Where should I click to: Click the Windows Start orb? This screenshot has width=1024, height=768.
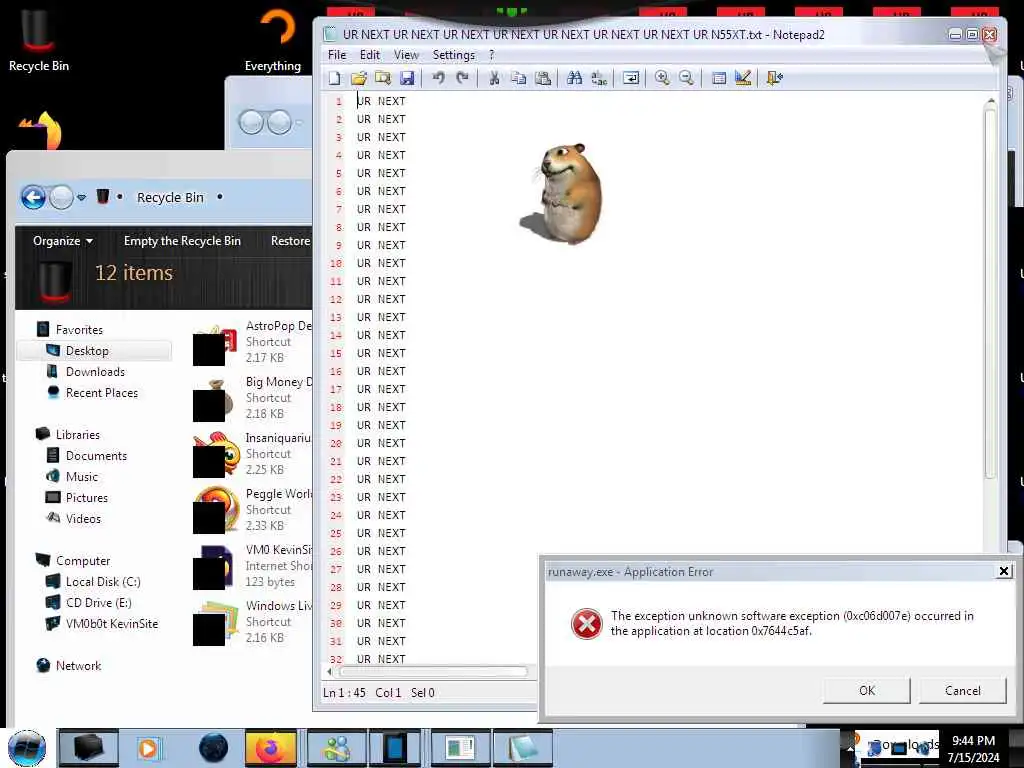27,748
